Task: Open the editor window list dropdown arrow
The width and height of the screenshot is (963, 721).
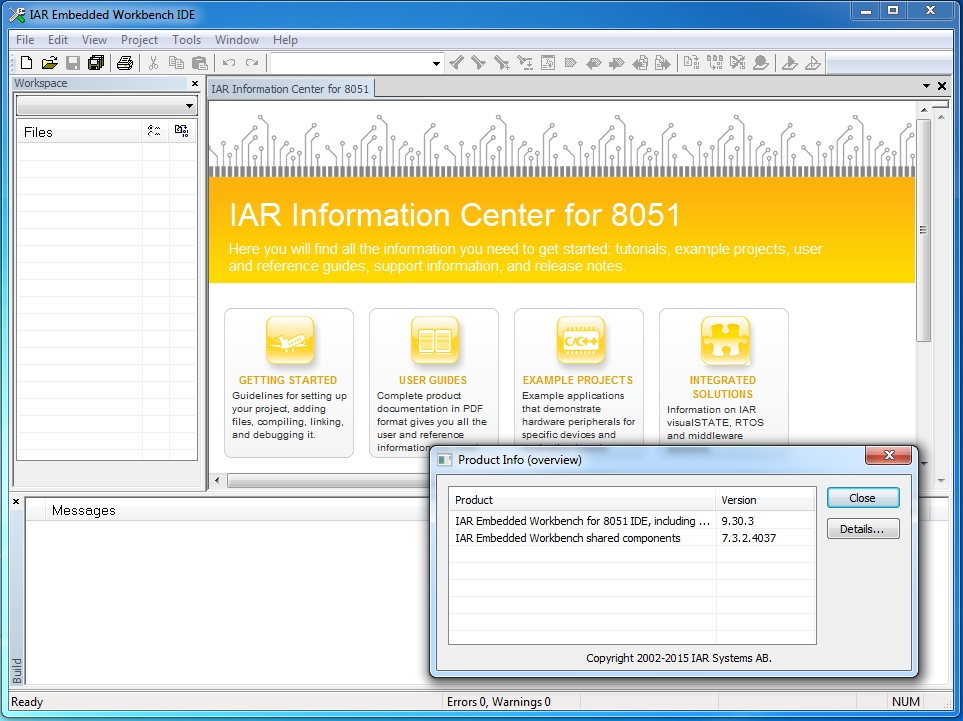Action: [x=926, y=86]
